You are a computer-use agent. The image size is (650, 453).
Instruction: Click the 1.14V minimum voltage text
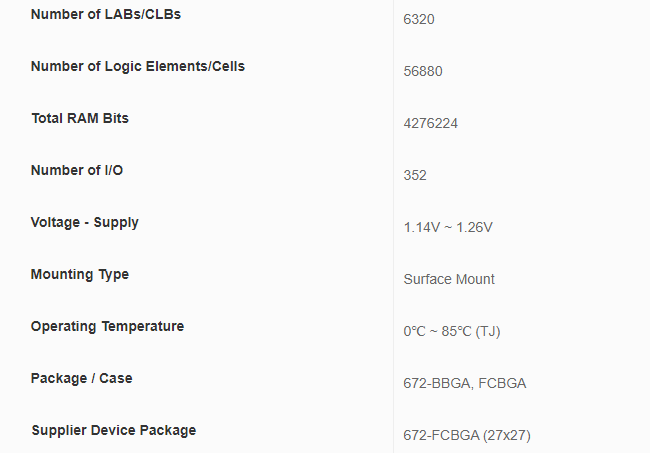pos(421,227)
